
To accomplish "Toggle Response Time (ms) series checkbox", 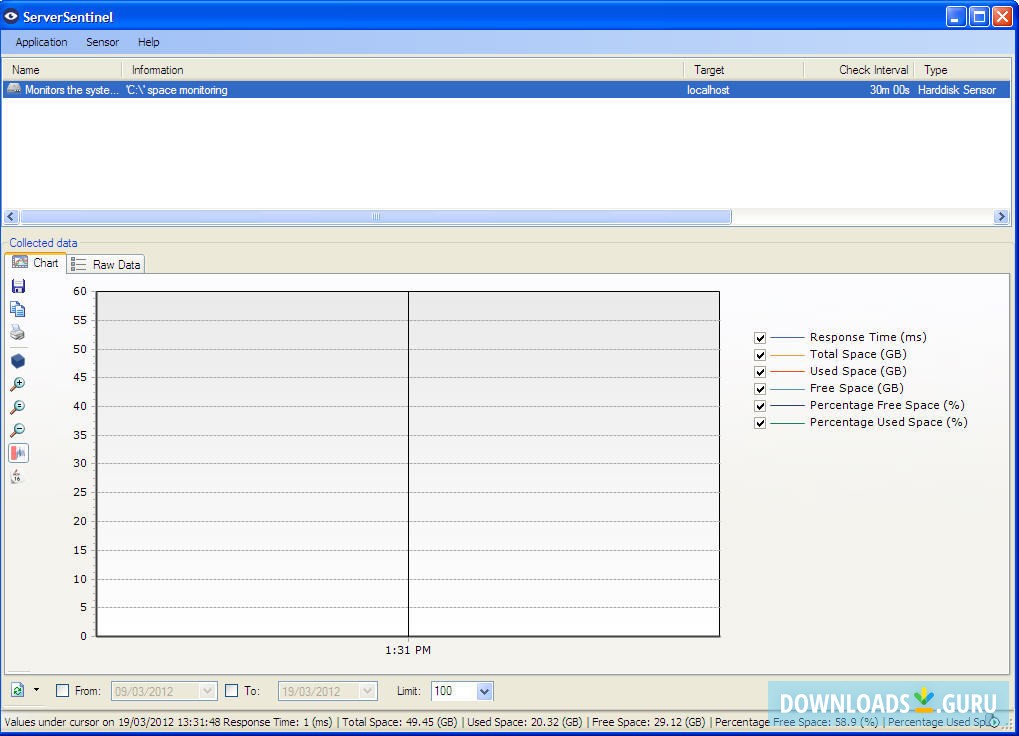I will pos(760,338).
